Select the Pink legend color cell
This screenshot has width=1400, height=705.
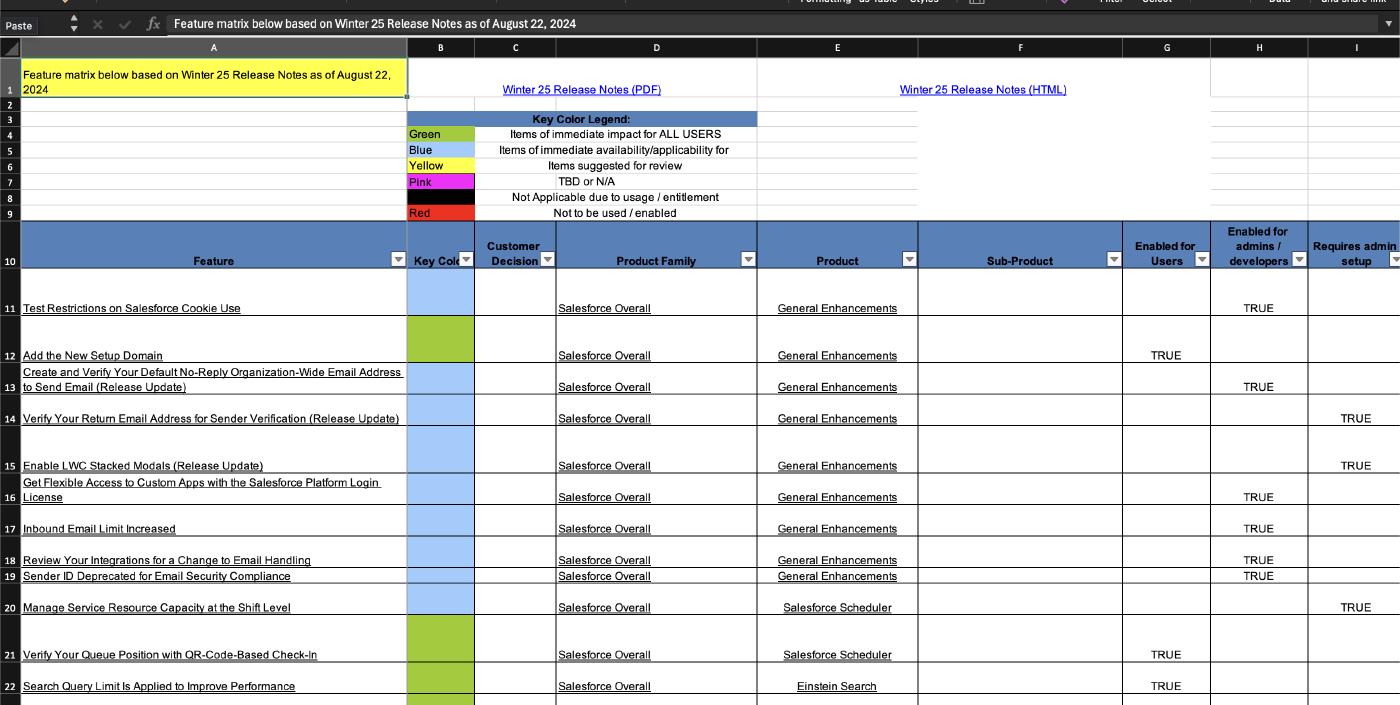click(x=440, y=182)
